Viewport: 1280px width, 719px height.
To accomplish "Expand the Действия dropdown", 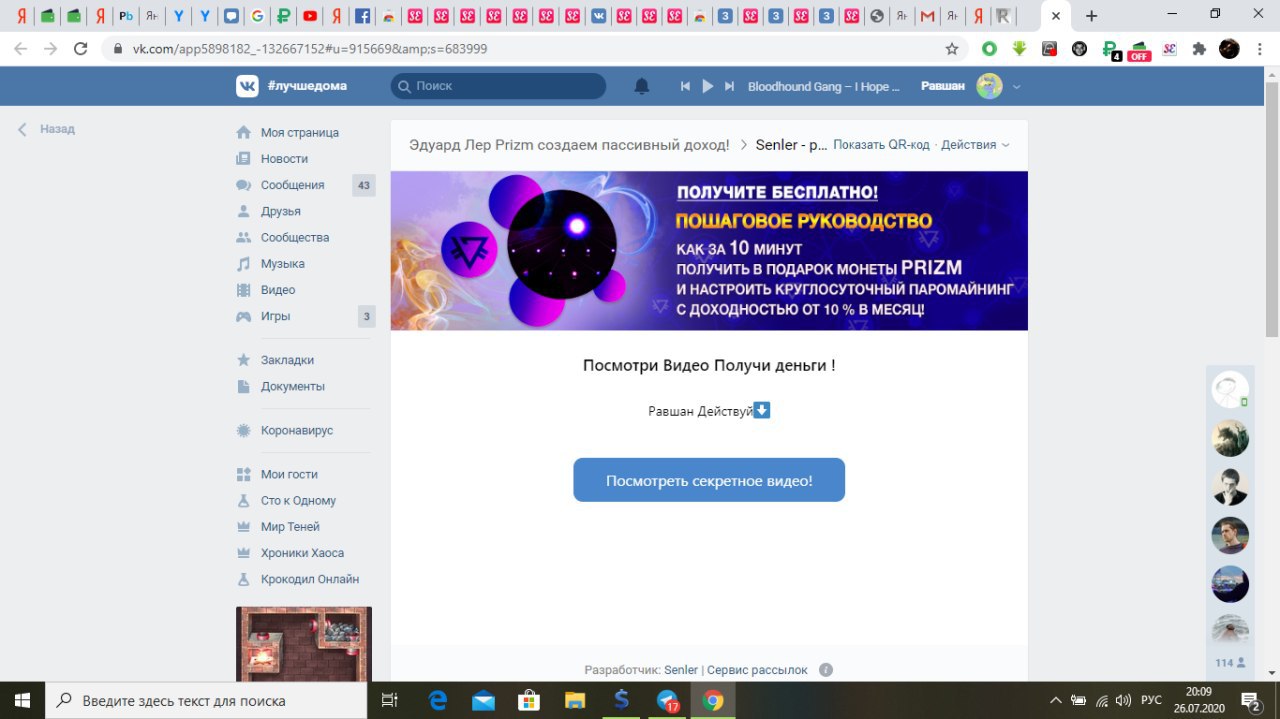I will point(975,145).
